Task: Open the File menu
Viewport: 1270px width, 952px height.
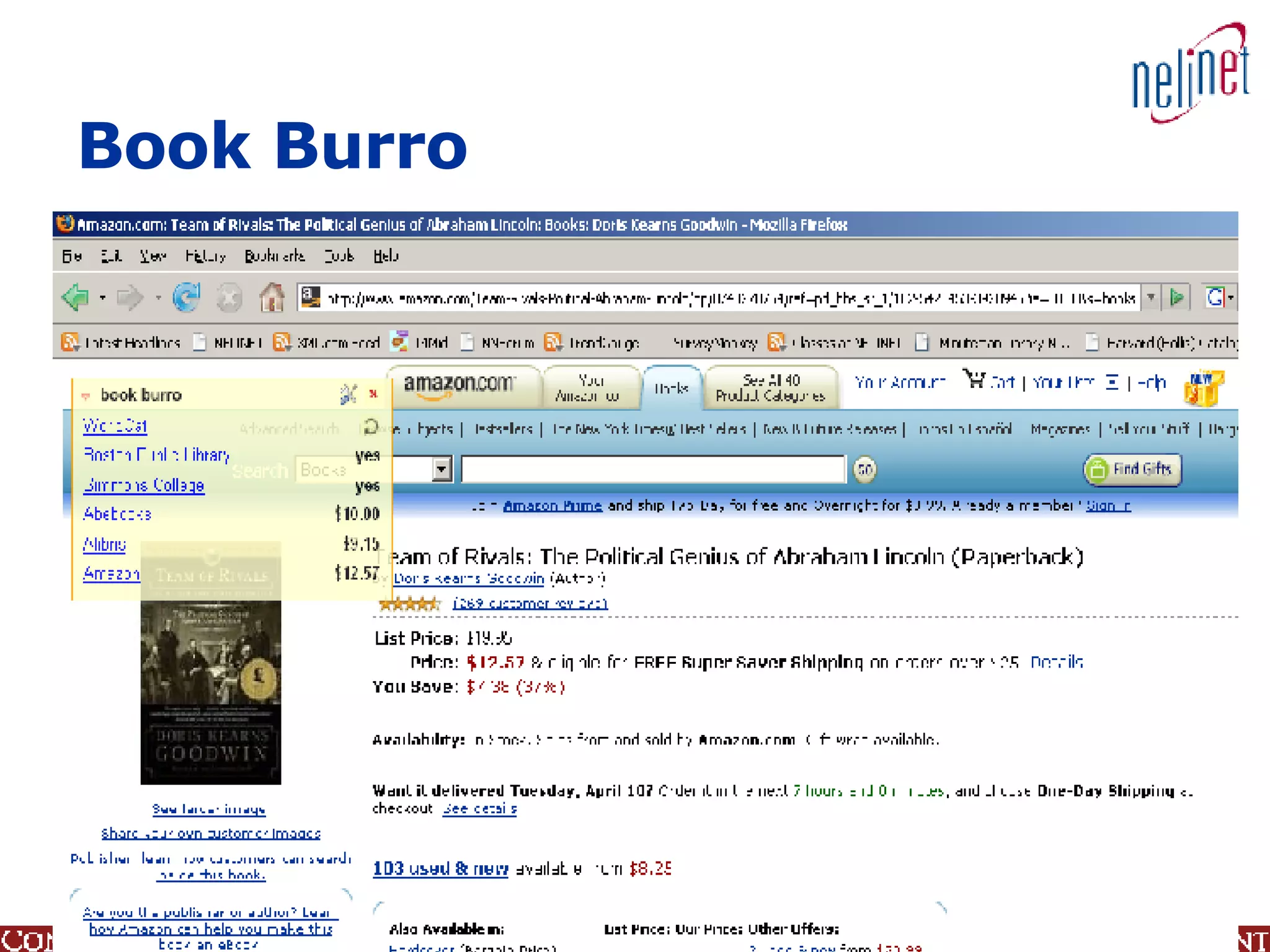Action: [x=72, y=256]
